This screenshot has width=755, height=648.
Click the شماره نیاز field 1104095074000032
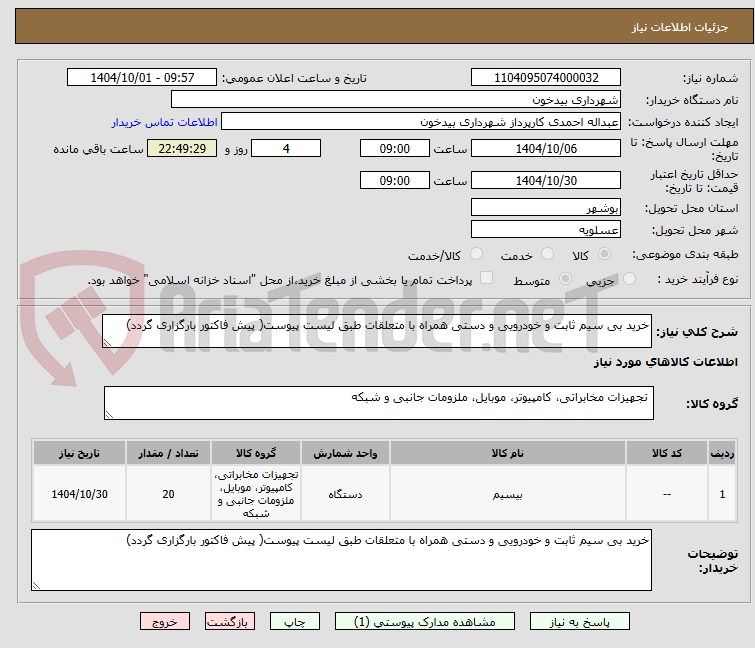[546, 78]
